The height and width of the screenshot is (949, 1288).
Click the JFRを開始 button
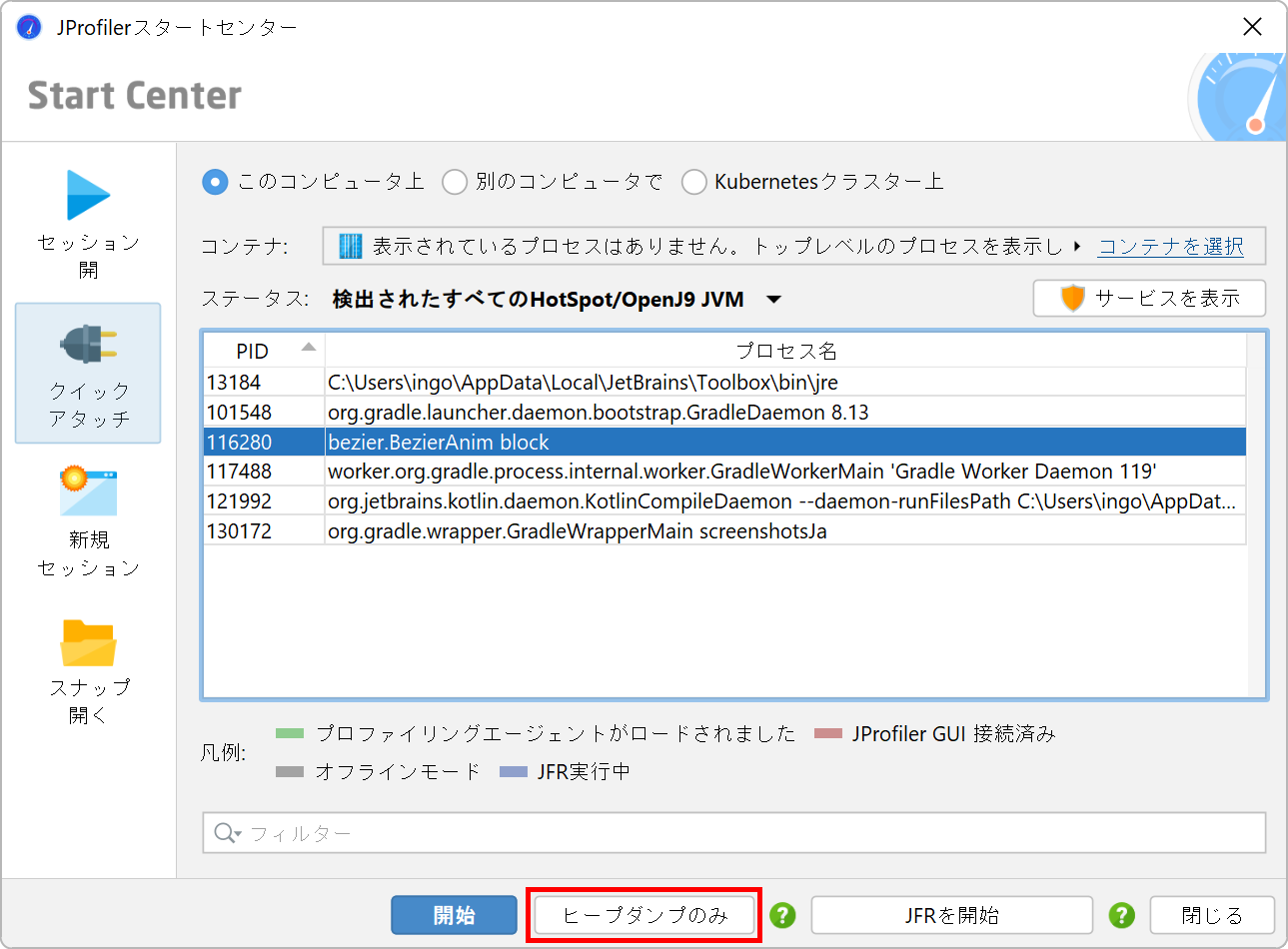[x=951, y=915]
